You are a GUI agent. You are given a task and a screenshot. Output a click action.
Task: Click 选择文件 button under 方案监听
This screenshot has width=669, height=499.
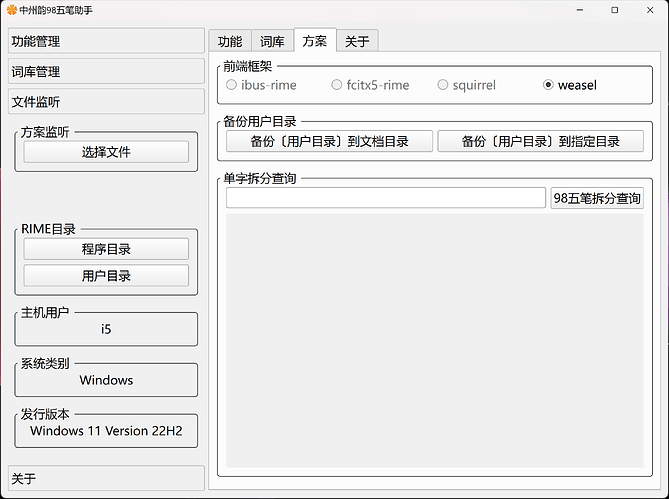106,152
